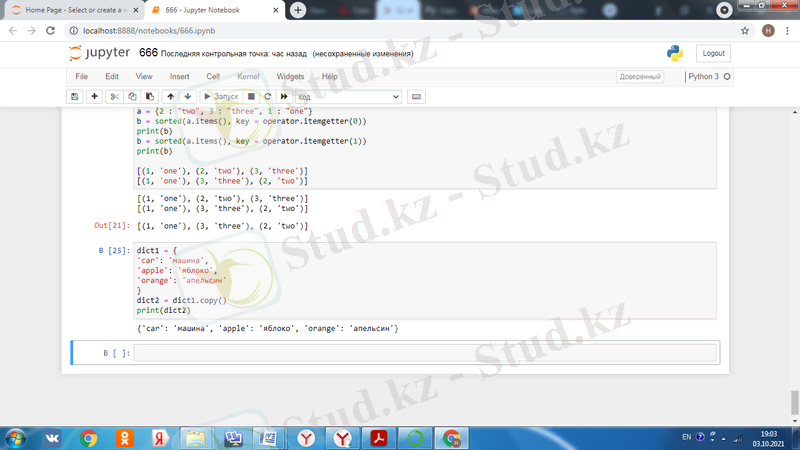This screenshot has height=450, width=800.
Task: Go back in browser history
Action: pyautogui.click(x=13, y=31)
